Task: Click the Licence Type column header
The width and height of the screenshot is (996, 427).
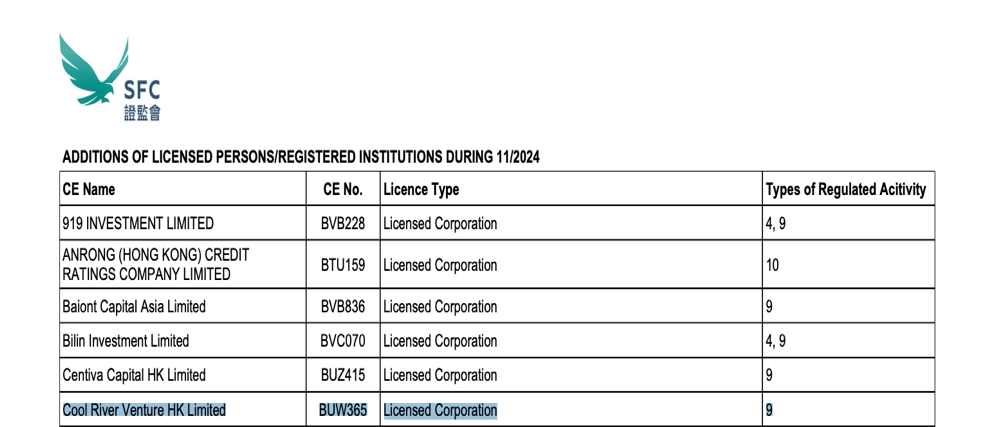Action: pos(421,189)
